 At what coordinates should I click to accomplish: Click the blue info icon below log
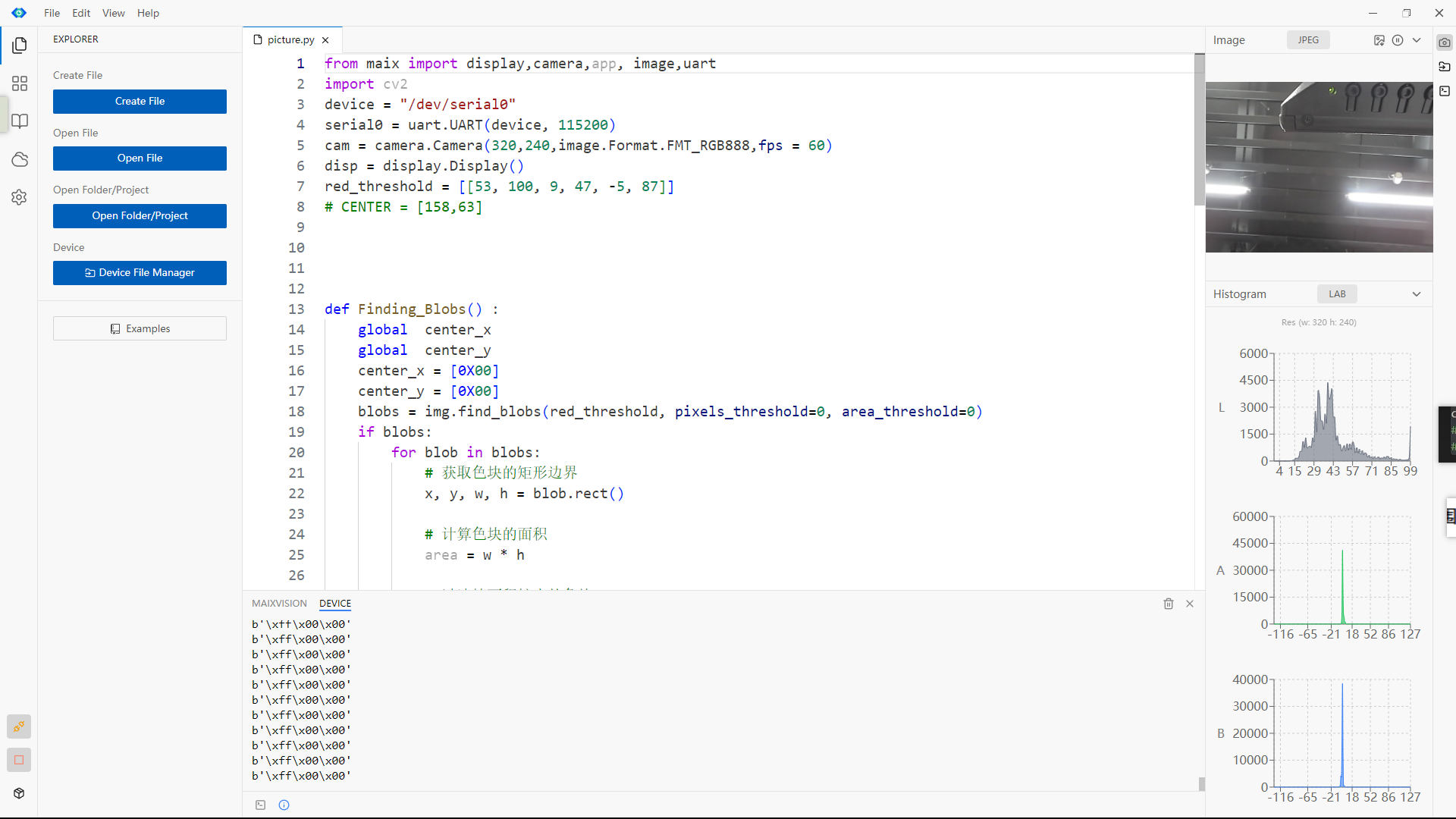[x=284, y=805]
